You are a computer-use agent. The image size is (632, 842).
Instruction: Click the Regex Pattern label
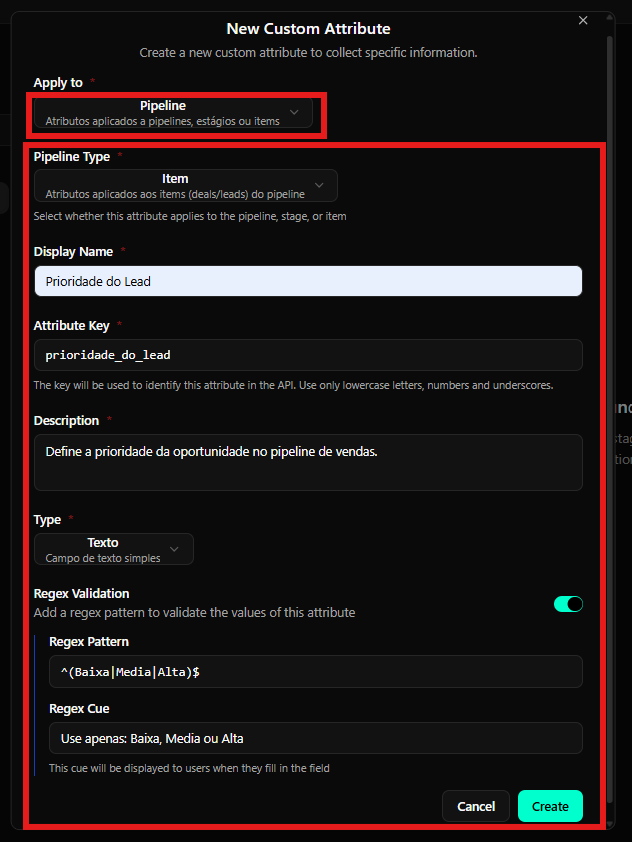click(x=89, y=642)
